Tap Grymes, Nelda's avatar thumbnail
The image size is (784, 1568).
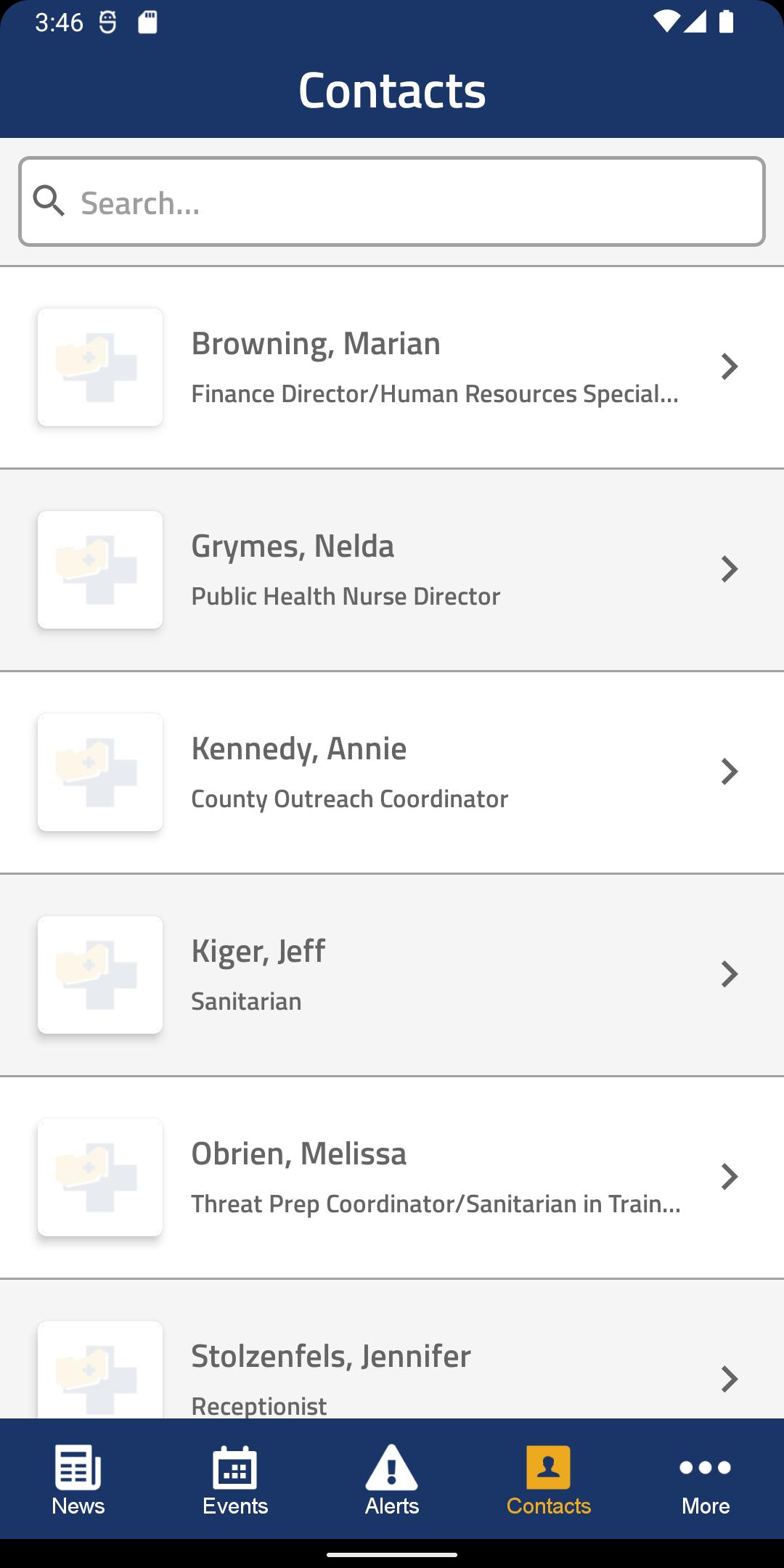[x=100, y=570]
